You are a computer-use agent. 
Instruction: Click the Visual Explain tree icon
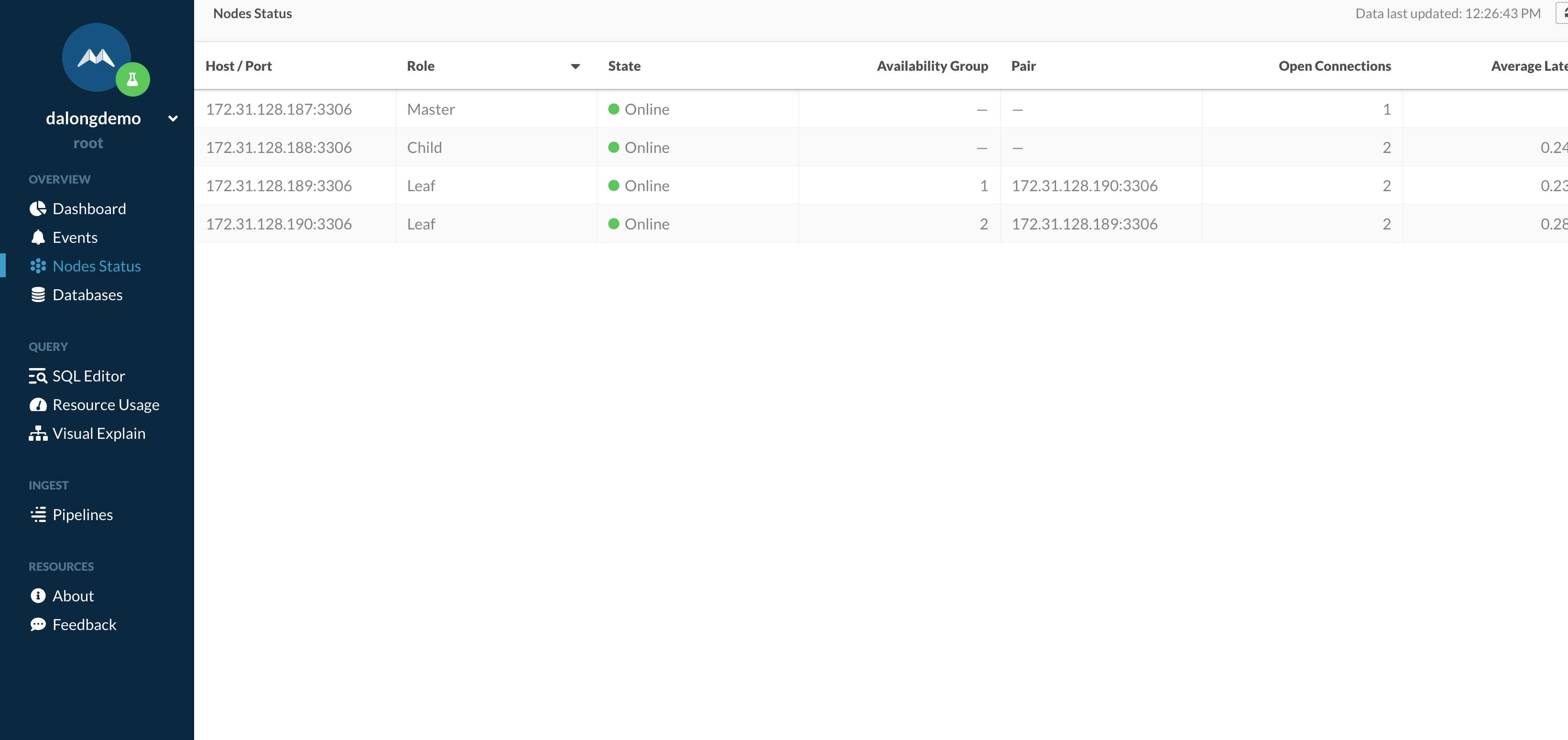38,433
